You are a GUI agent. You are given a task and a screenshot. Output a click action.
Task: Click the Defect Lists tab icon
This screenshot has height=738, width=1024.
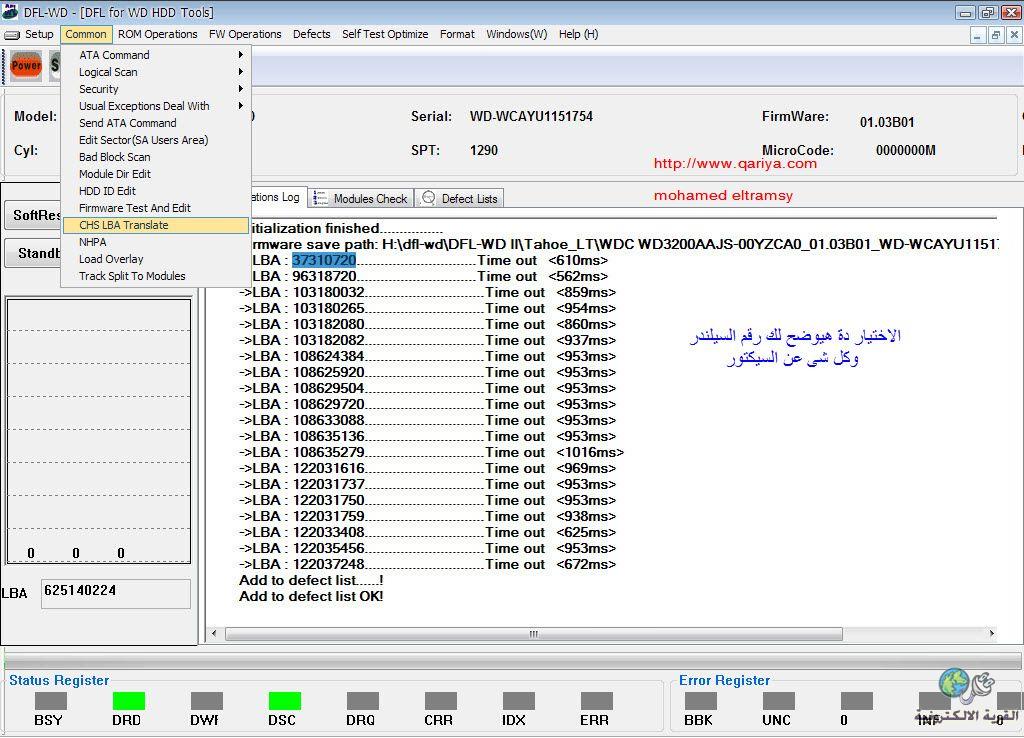(x=428, y=198)
